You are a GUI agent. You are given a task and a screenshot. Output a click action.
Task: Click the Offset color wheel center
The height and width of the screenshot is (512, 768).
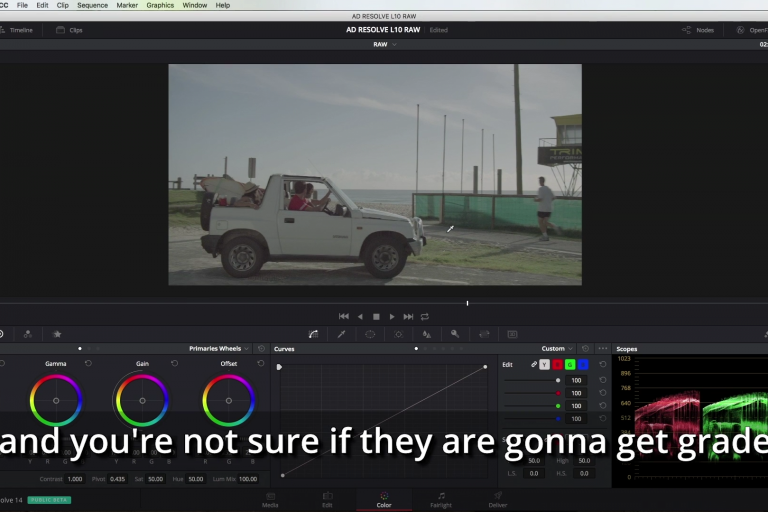pos(228,401)
